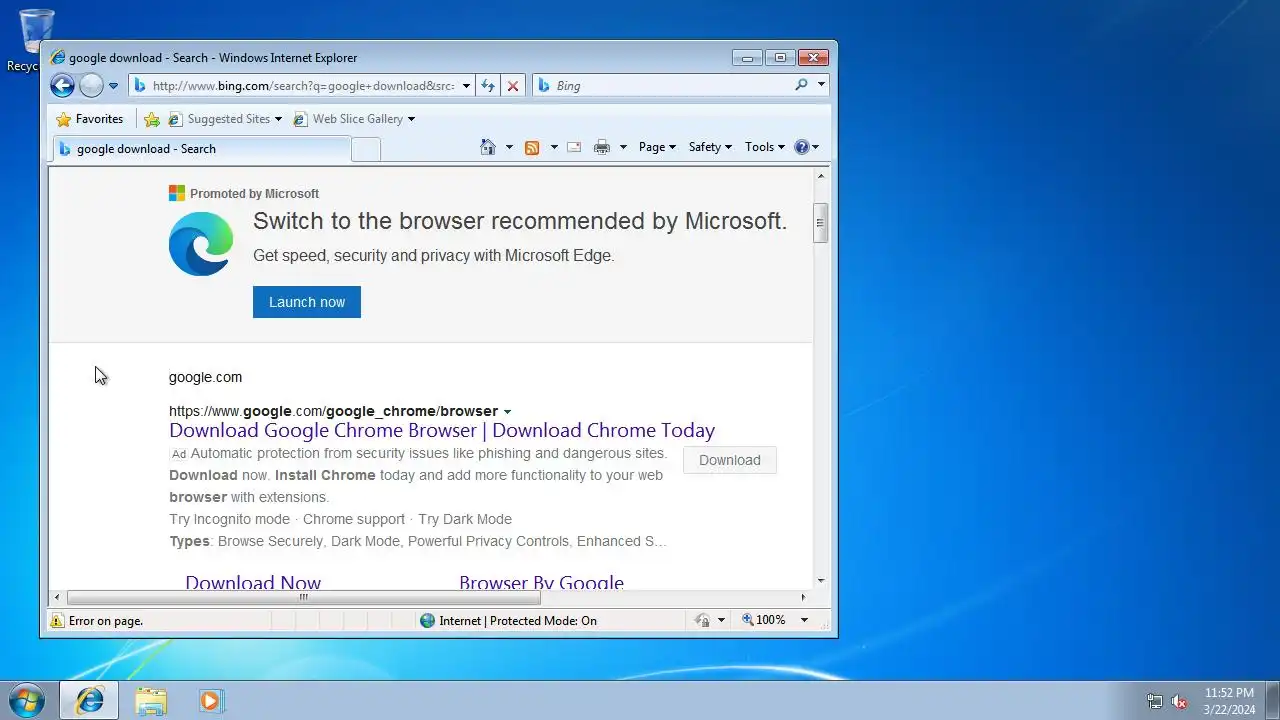This screenshot has height=720, width=1280.
Task: Stop loading with the red X icon
Action: pos(513,86)
